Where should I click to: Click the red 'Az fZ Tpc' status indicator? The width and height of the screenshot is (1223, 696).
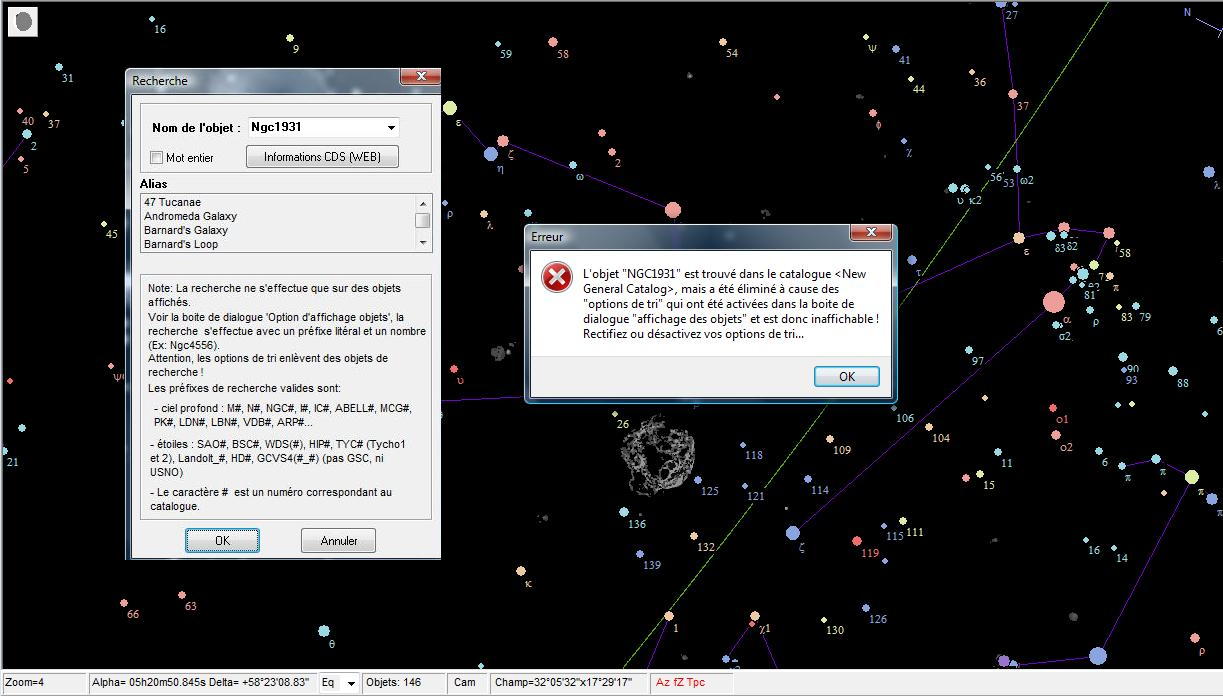click(x=680, y=683)
